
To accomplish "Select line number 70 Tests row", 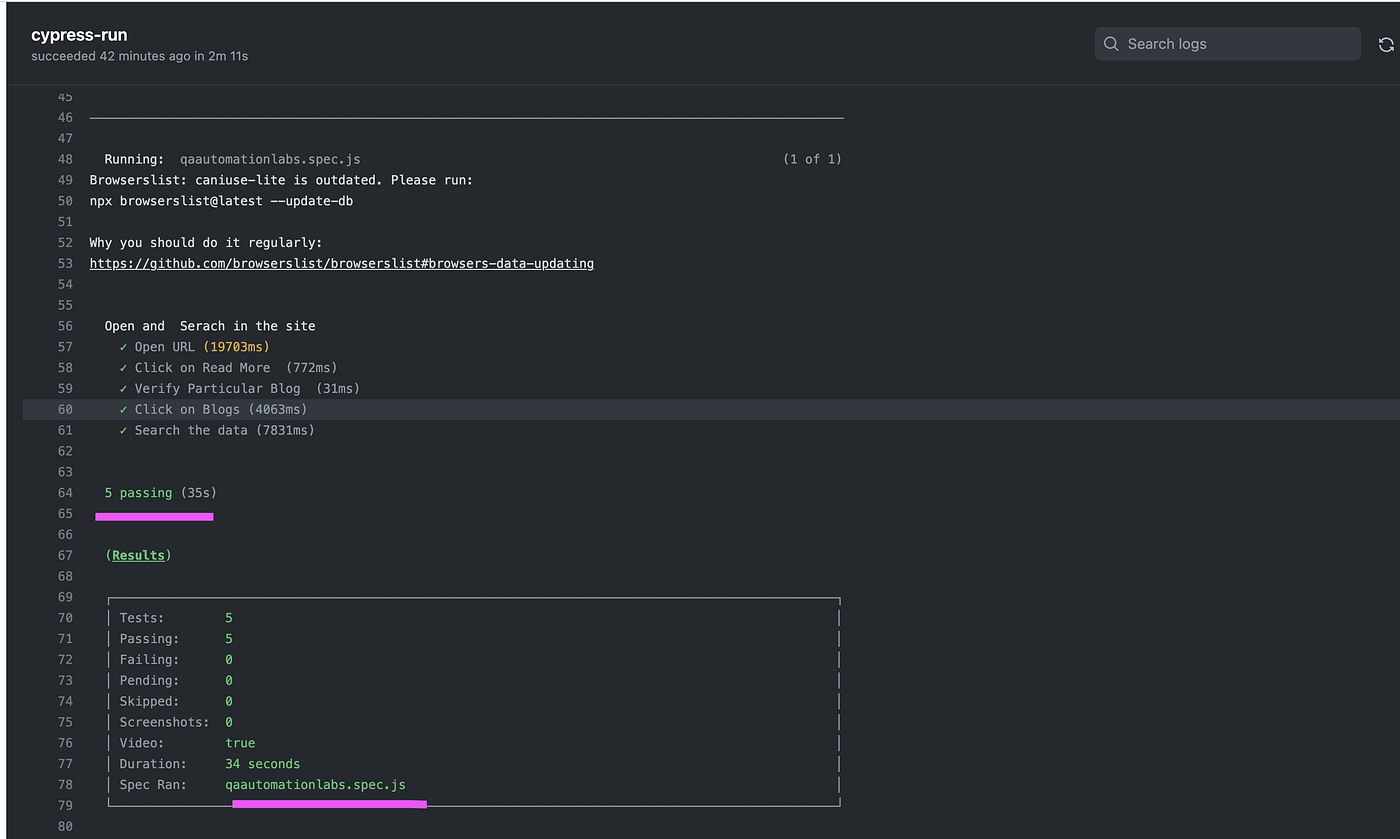I will (x=65, y=618).
